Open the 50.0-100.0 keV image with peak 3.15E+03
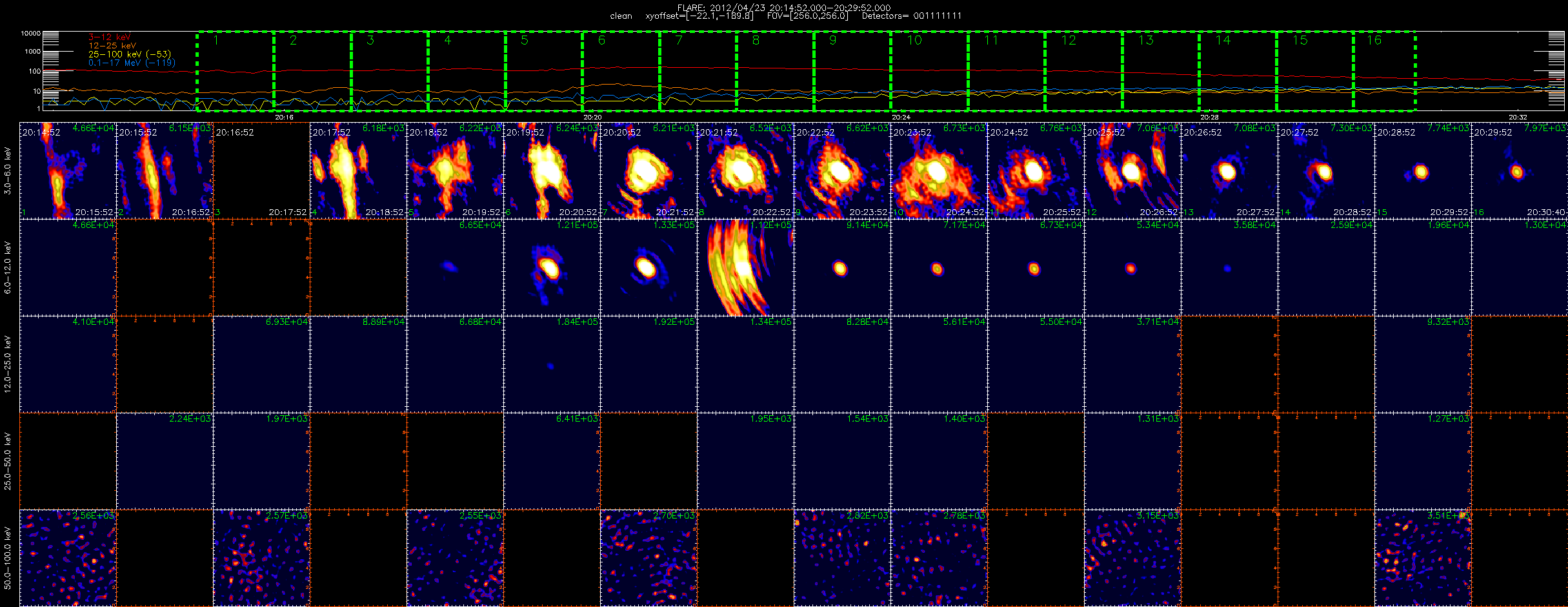Viewport: 1568px width, 607px height. (x=1132, y=558)
